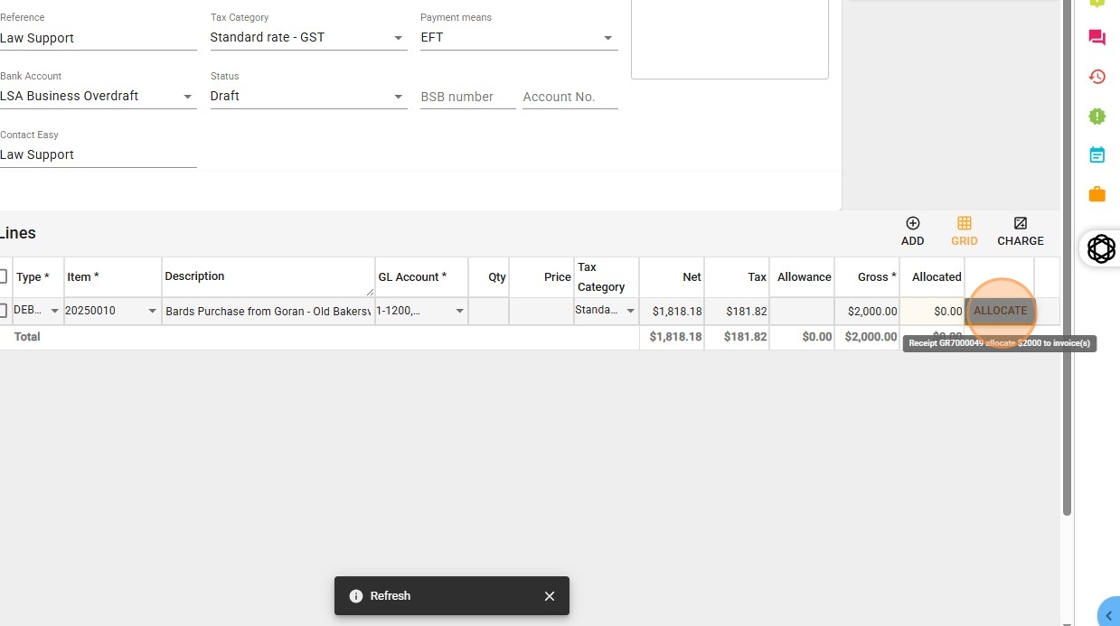Tick the header select-all checkbox

tap(4, 277)
